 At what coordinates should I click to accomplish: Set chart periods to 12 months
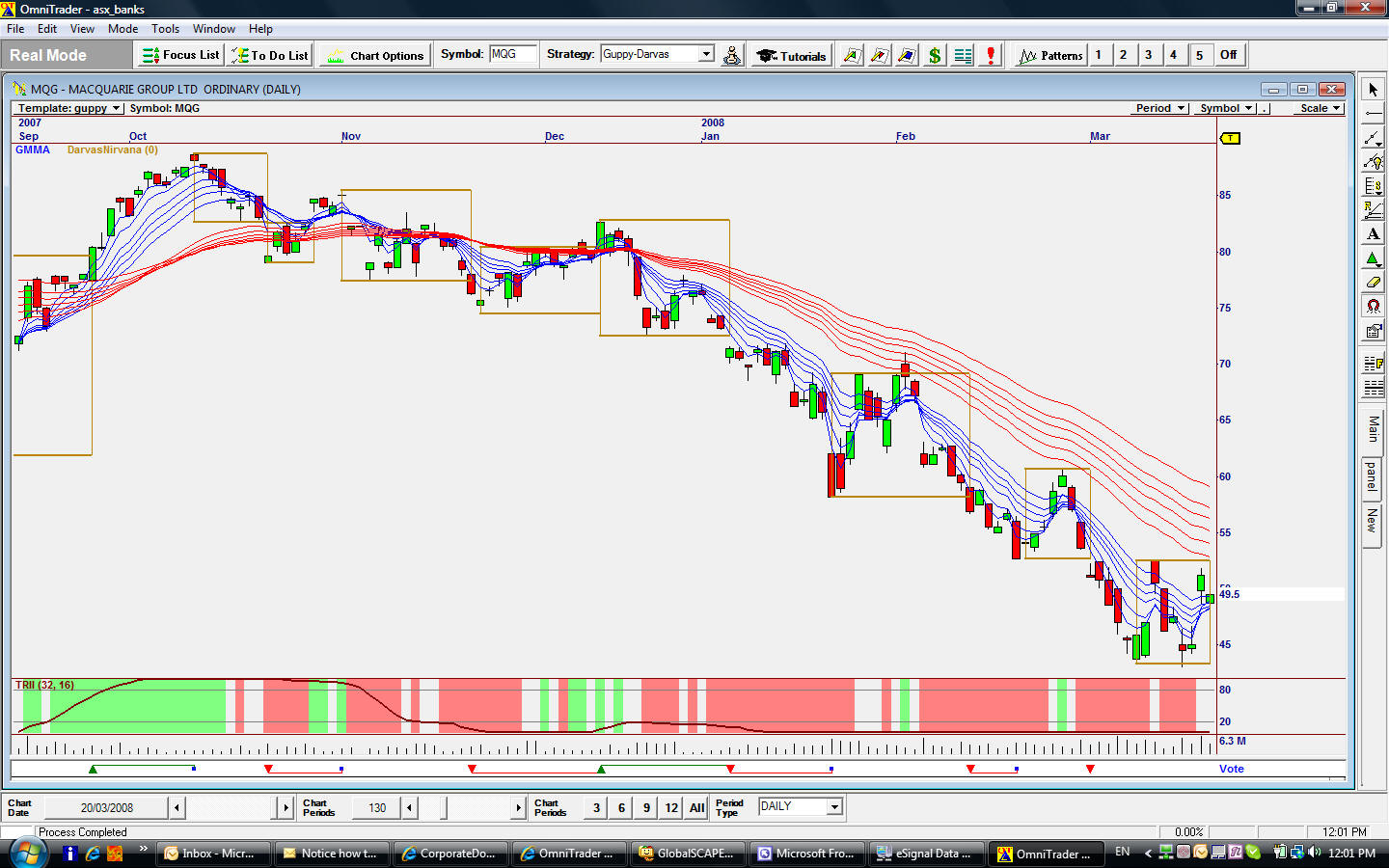pos(671,807)
